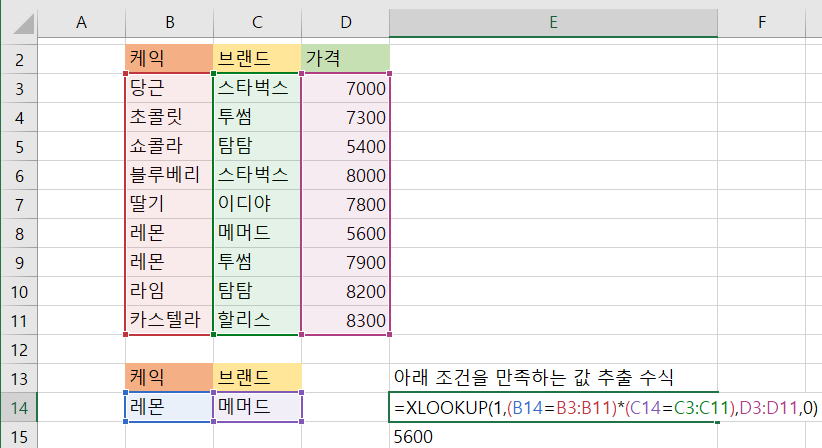Image resolution: width=822 pixels, height=448 pixels.
Task: Select the 딸기 cell
Action: (x=169, y=204)
